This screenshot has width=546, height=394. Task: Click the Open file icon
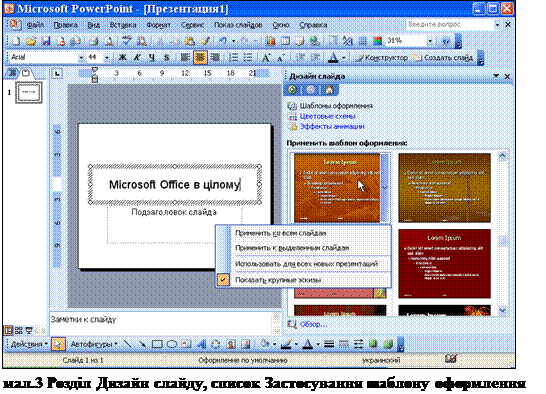pos(31,41)
